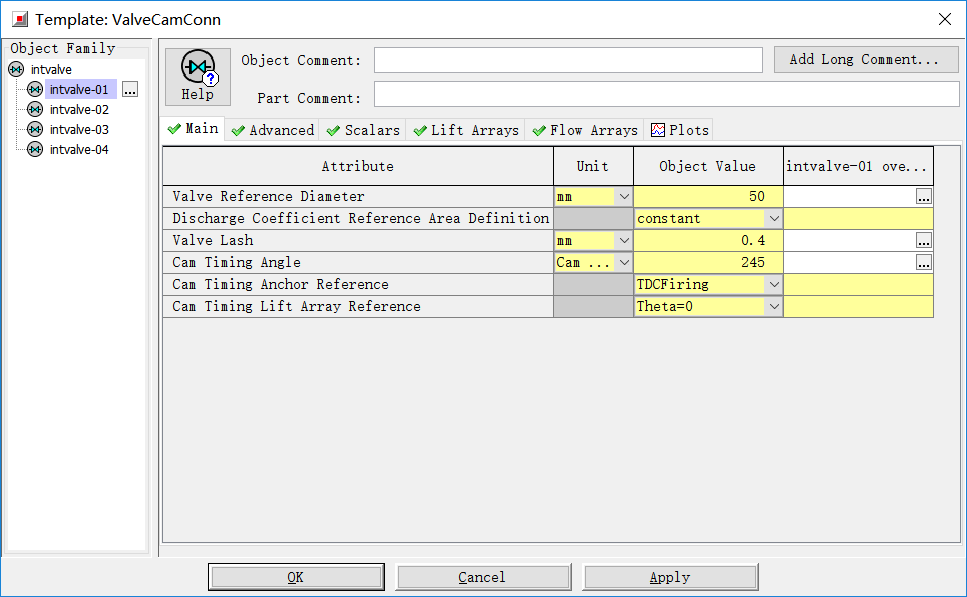This screenshot has height=597, width=967.
Task: Select the intvalve root object icon
Action: click(x=16, y=70)
